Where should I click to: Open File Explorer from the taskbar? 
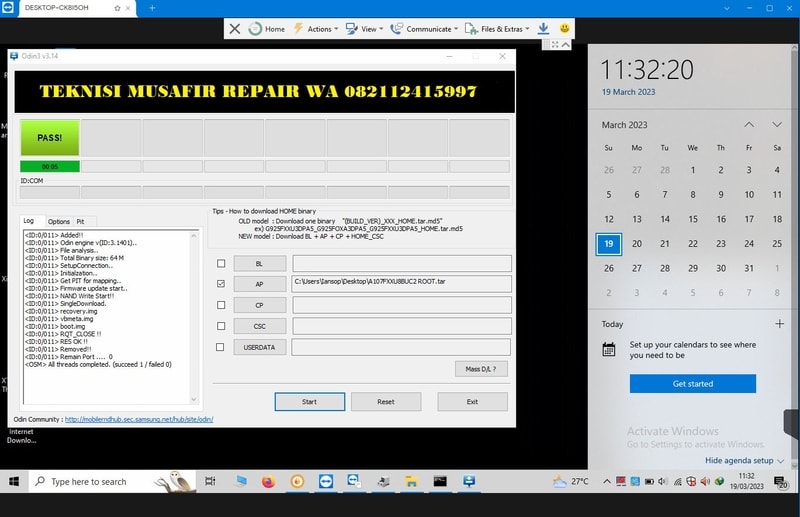click(x=411, y=481)
